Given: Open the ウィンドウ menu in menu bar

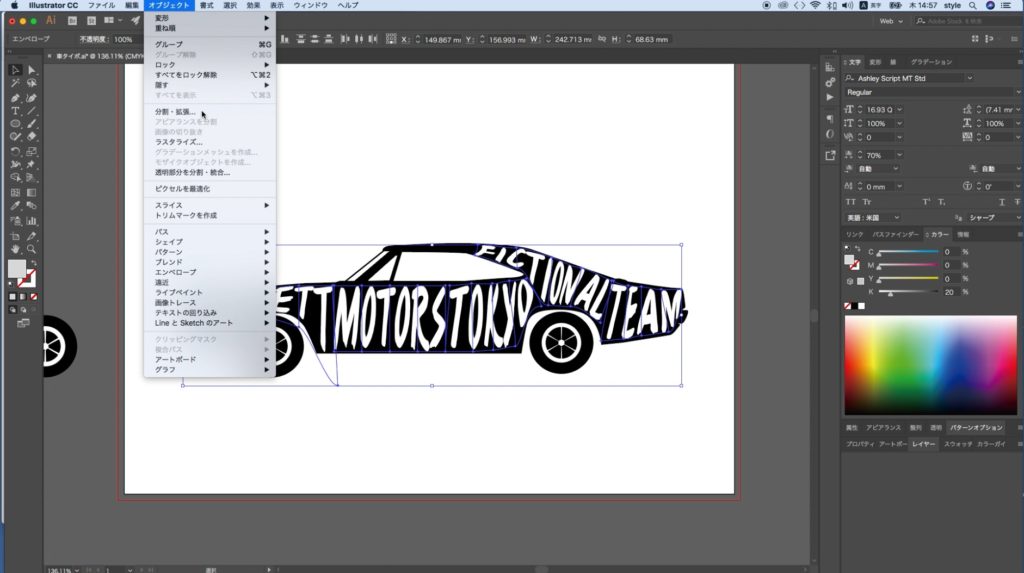Looking at the screenshot, I should pyautogui.click(x=310, y=5).
